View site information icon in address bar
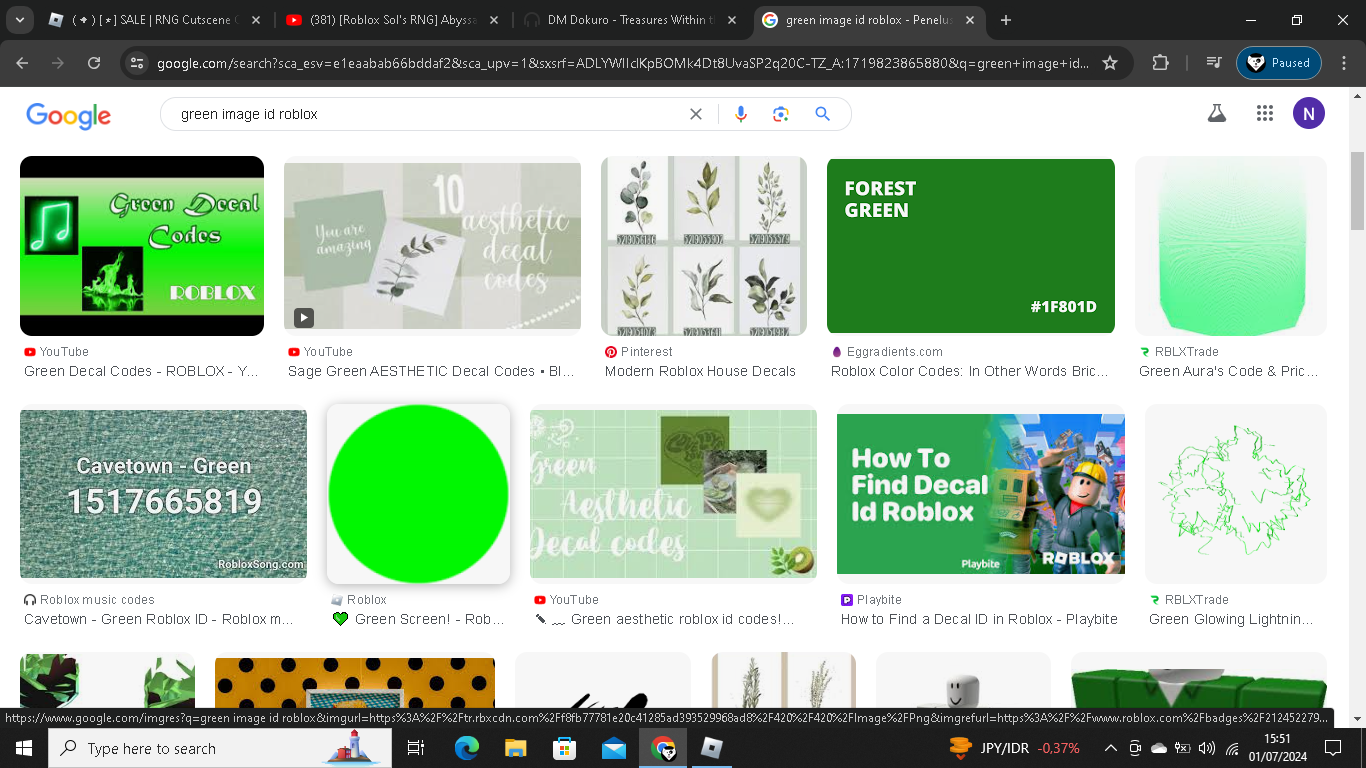The height and width of the screenshot is (768, 1366). click(x=137, y=63)
